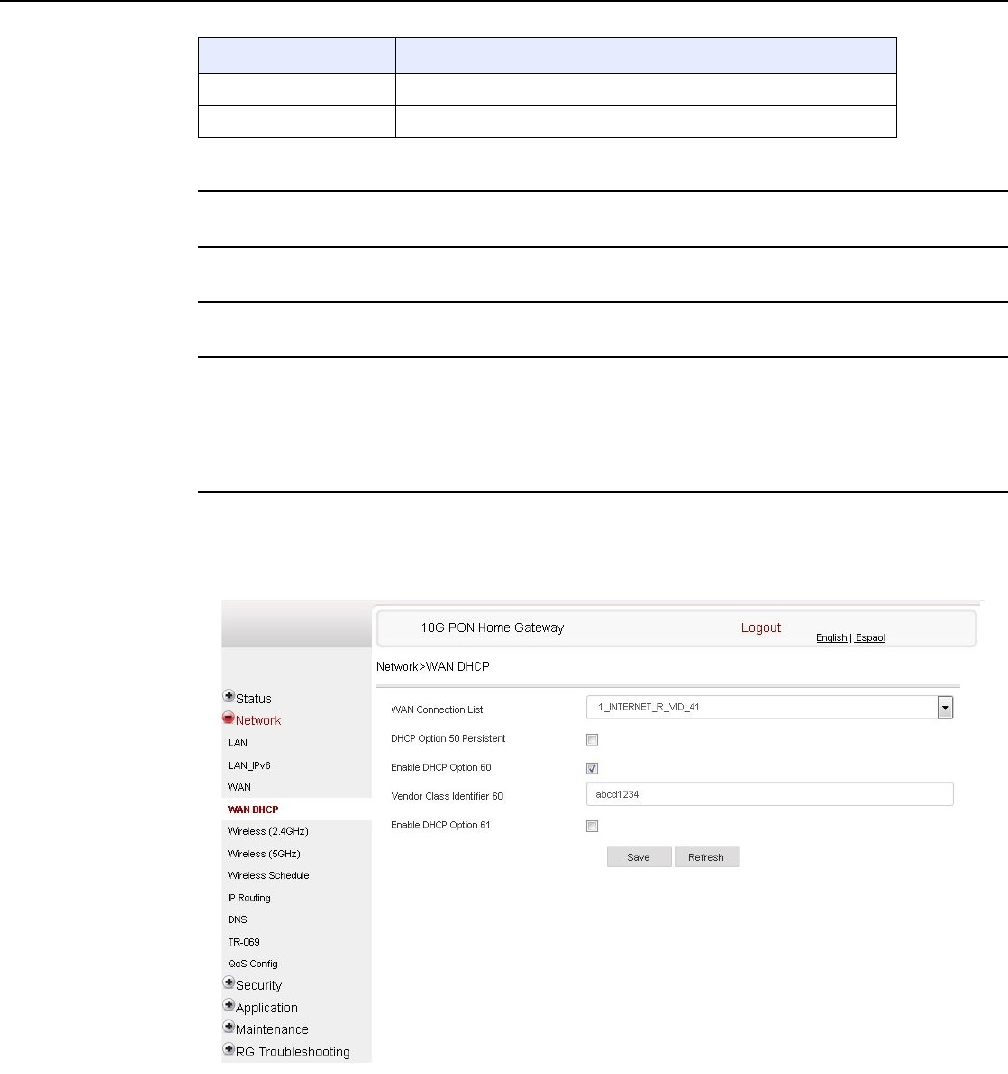Switch language to Espaol
1008x1074 pixels.
click(x=870, y=638)
